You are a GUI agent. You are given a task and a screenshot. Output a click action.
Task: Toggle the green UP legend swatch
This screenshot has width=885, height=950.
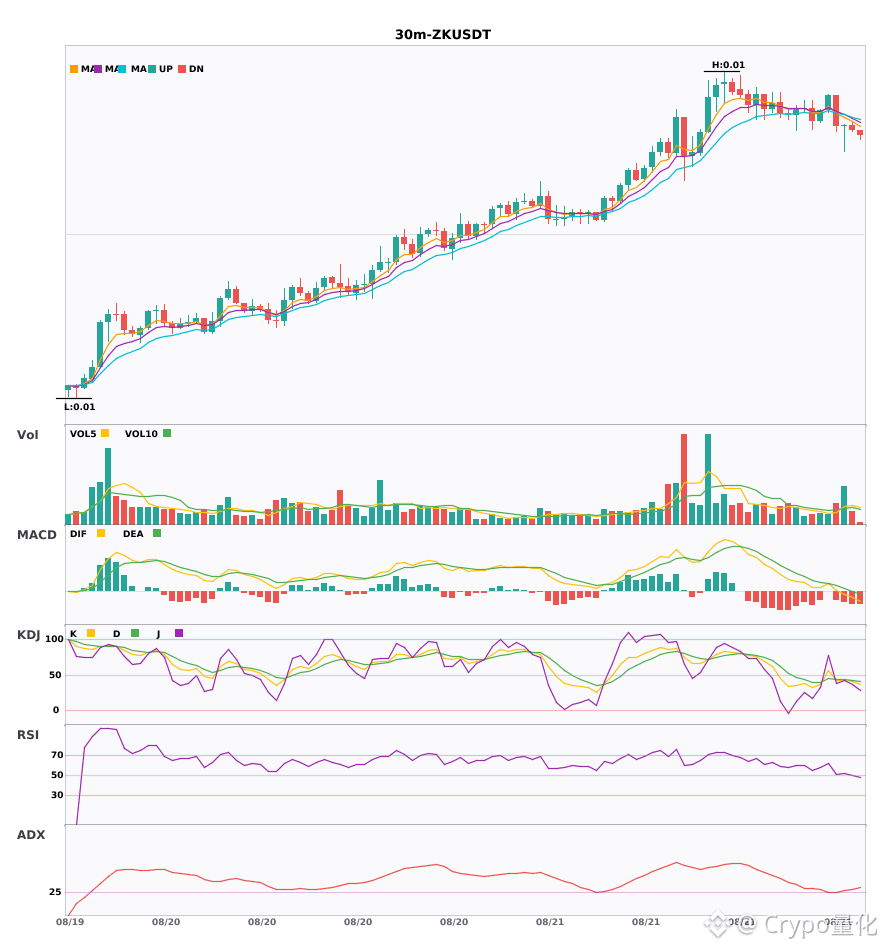tap(153, 69)
